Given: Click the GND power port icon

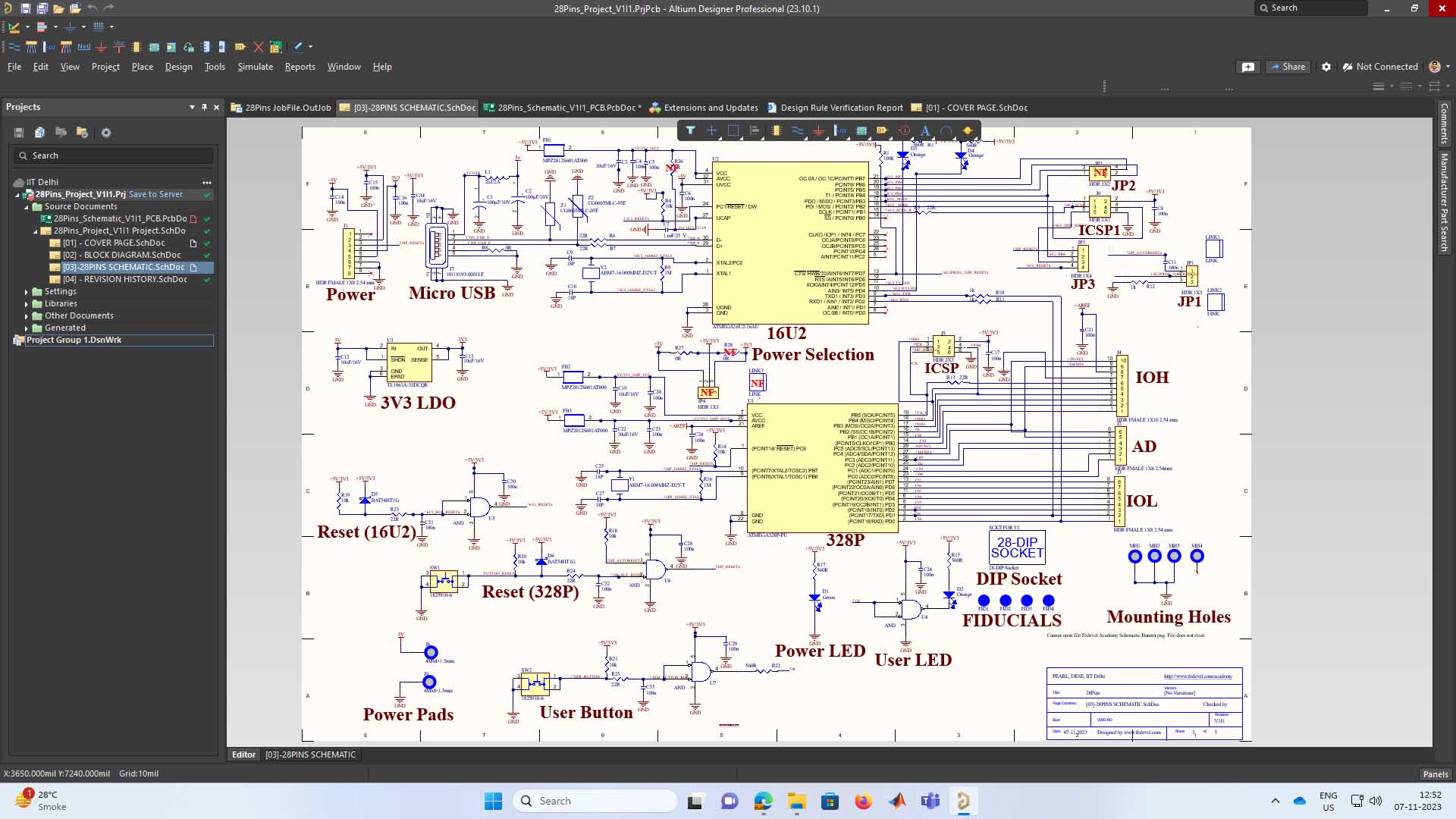Looking at the screenshot, I should coord(101,47).
